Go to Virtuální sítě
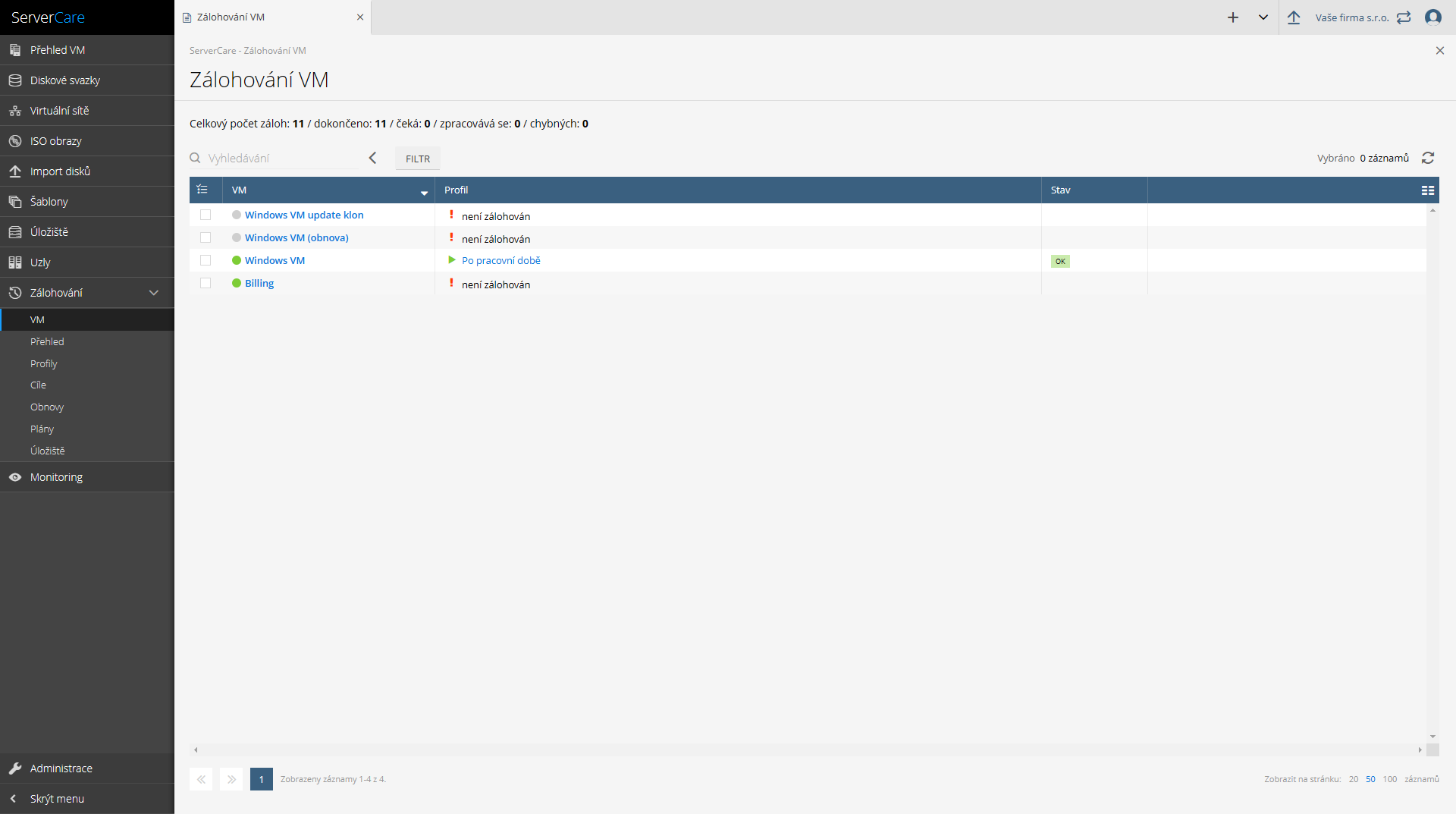 87,111
